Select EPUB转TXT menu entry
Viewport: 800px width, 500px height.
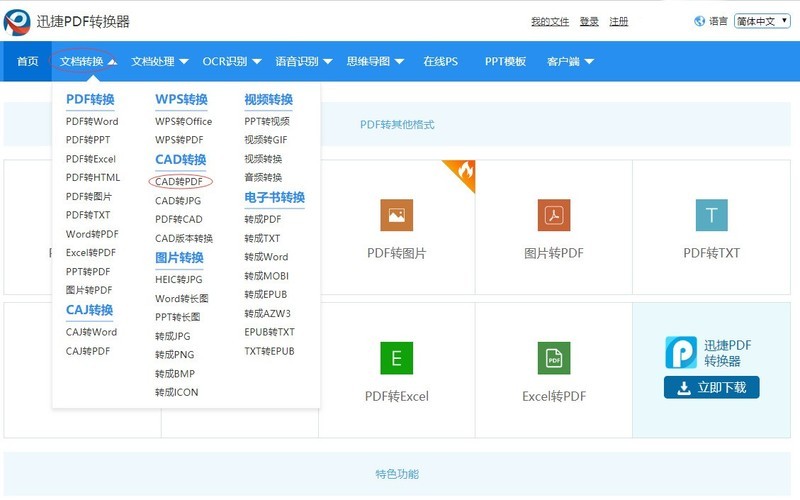click(269, 332)
